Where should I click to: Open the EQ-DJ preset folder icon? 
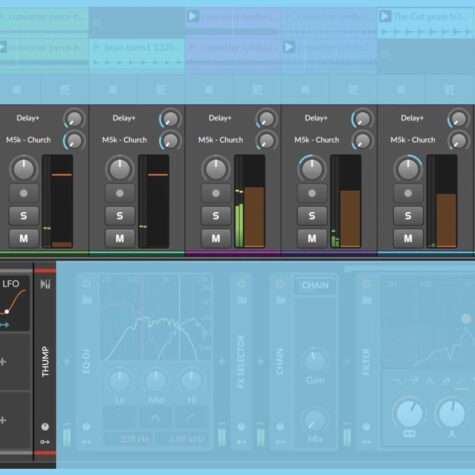[x=87, y=300]
